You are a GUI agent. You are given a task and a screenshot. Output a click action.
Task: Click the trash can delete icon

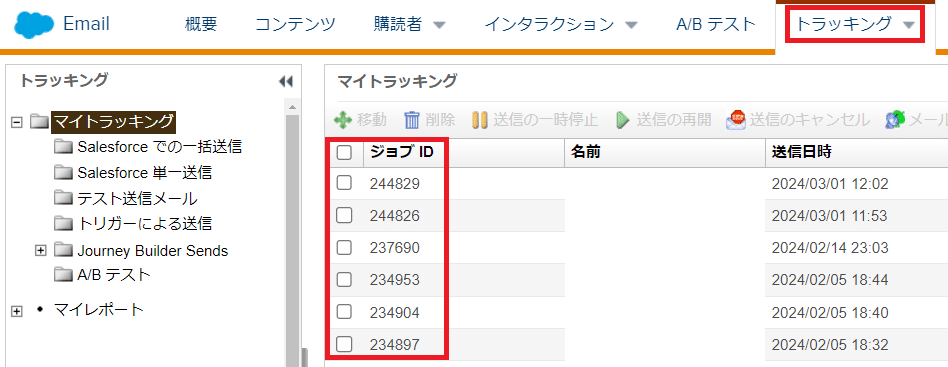(412, 120)
